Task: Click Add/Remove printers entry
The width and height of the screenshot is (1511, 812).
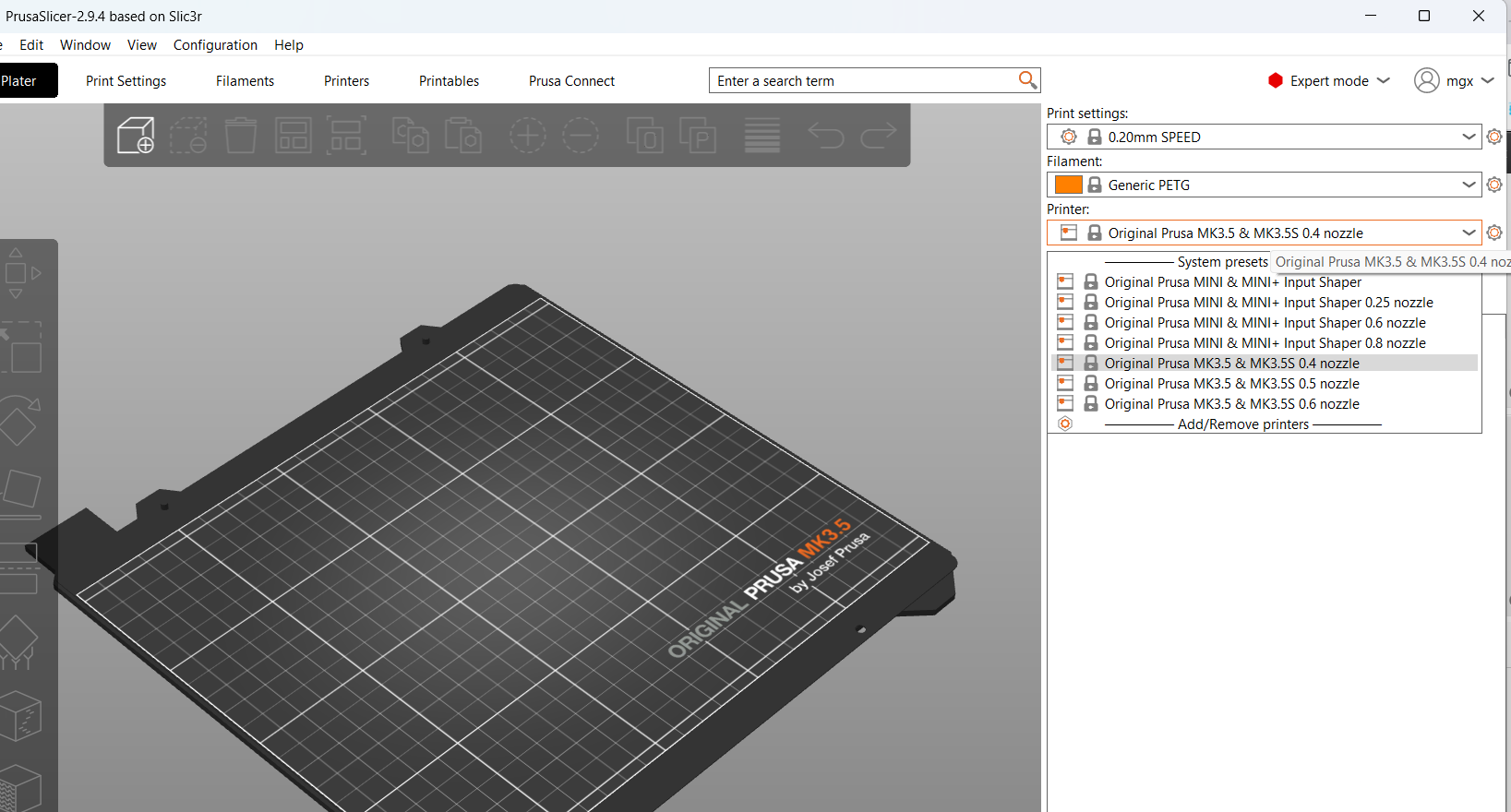Action: (x=1242, y=424)
